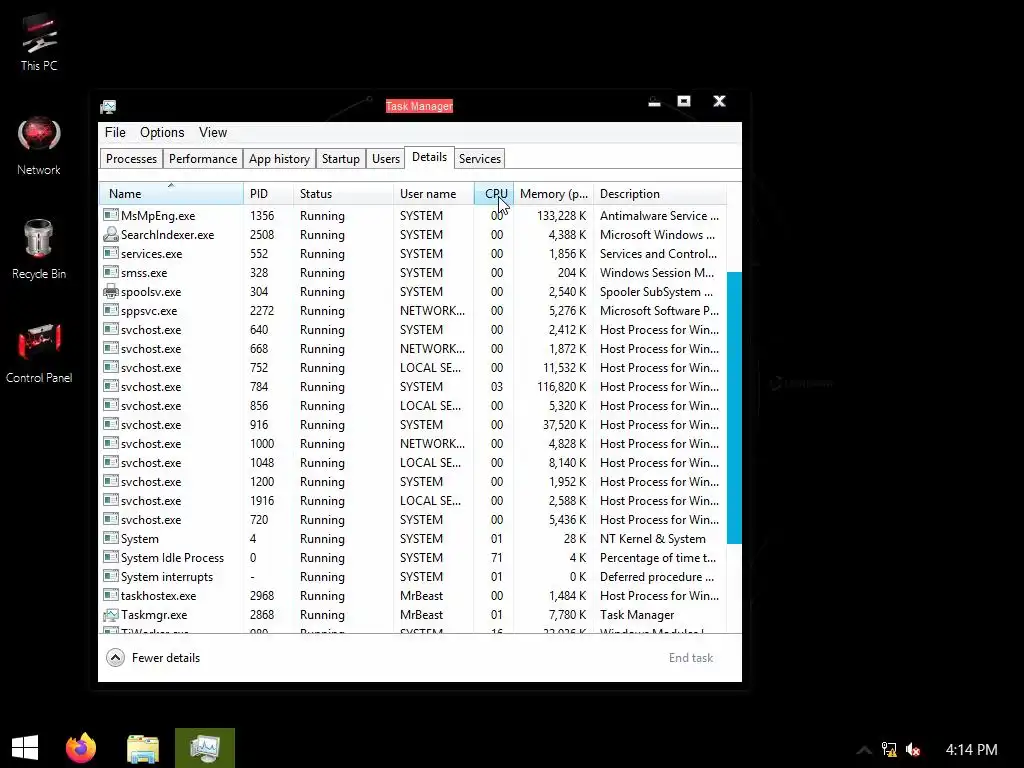Screen dimensions: 1024x768
Task: Select the System row with PID 4
Action: (x=413, y=539)
